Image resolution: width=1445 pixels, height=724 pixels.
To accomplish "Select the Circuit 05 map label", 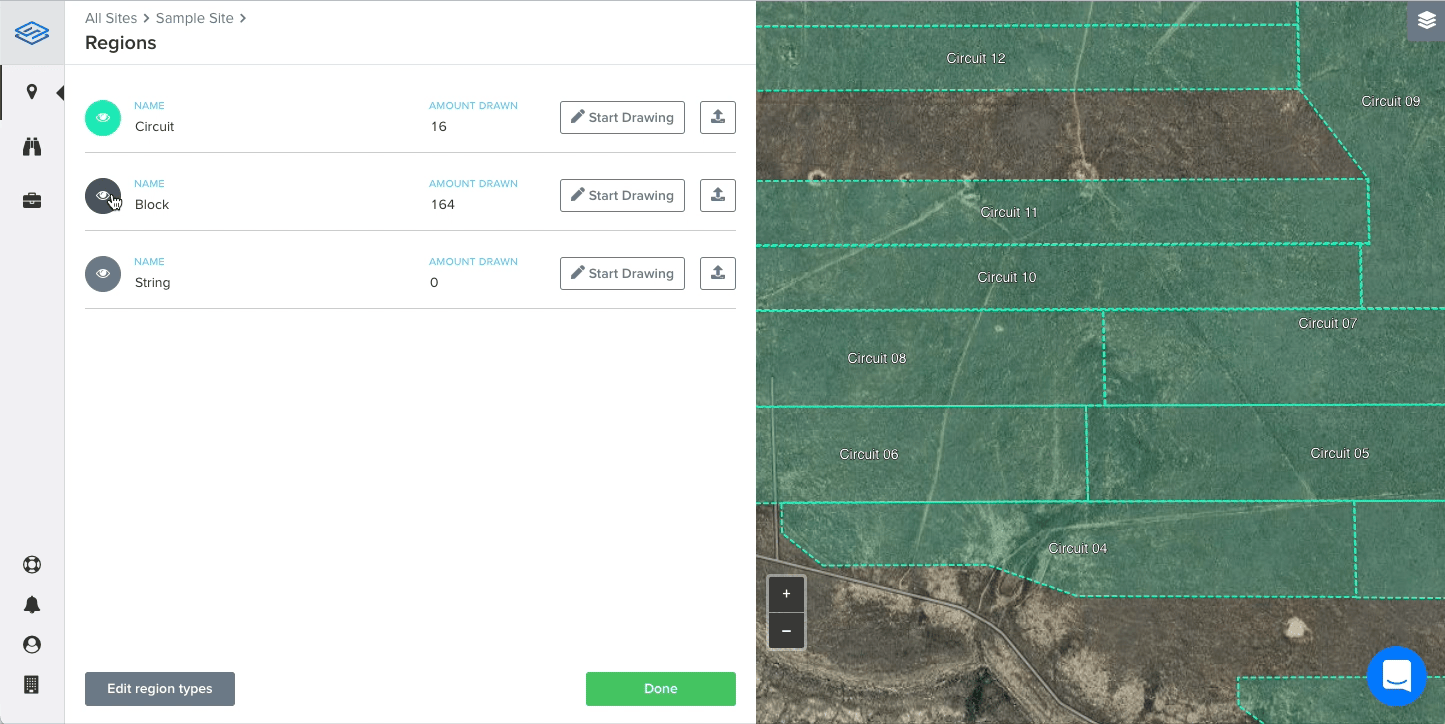I will pos(1340,453).
